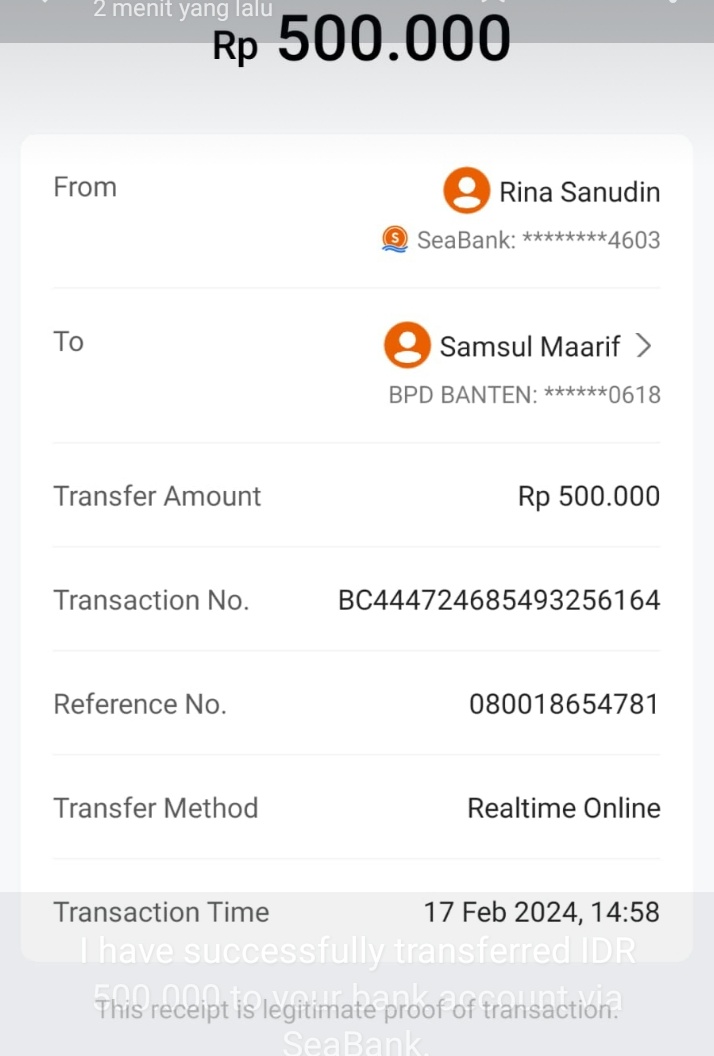714x1056 pixels.
Task: Select transaction number BC444724685493256164
Action: click(x=499, y=601)
